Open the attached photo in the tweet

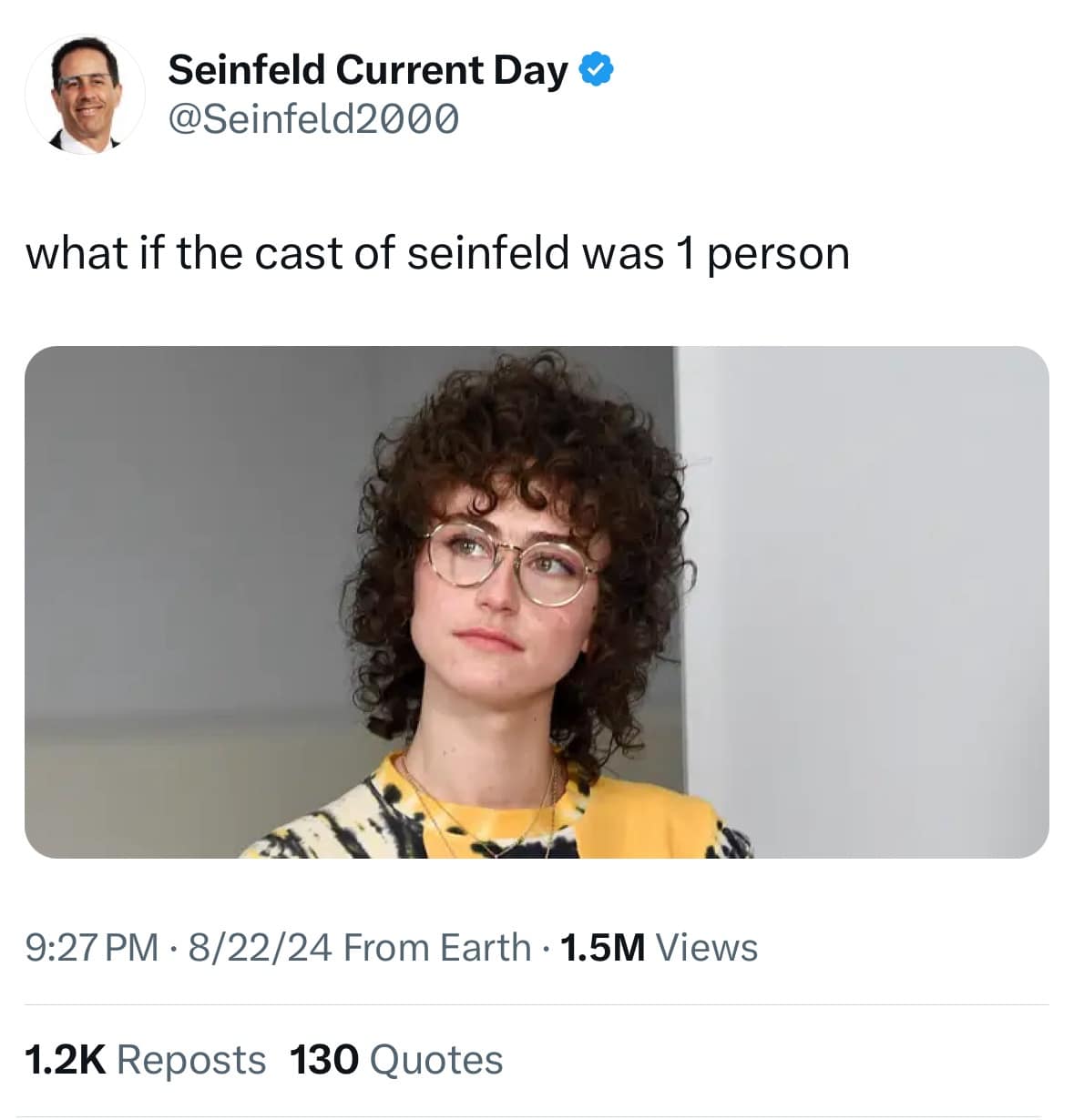pyautogui.click(x=537, y=601)
